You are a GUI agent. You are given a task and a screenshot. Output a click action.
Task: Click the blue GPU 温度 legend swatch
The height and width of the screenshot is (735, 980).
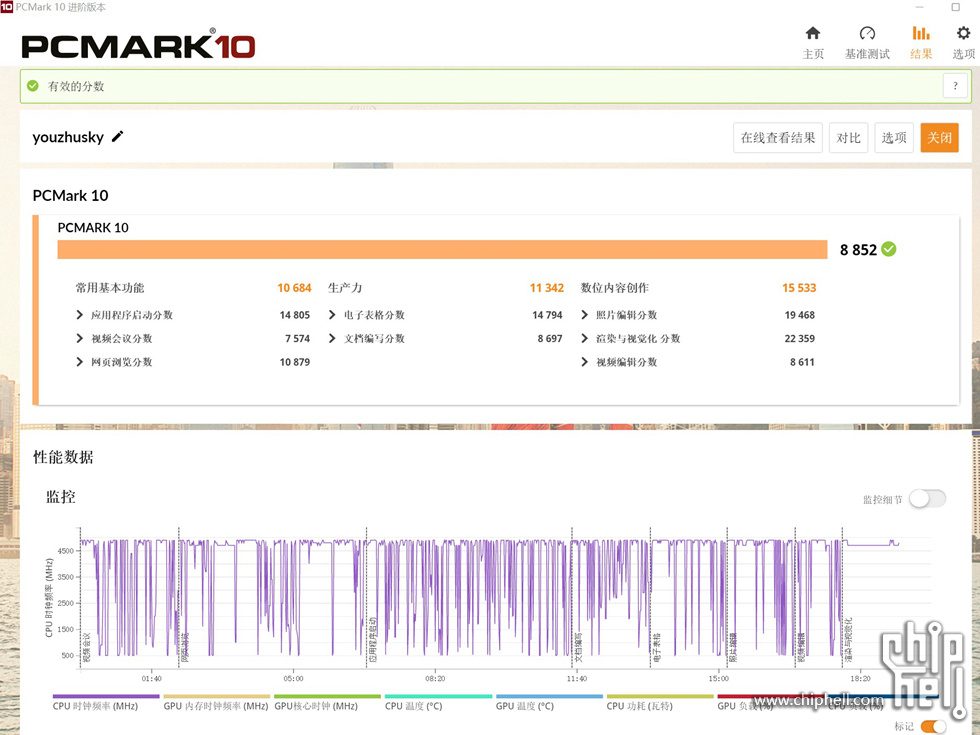pyautogui.click(x=549, y=696)
